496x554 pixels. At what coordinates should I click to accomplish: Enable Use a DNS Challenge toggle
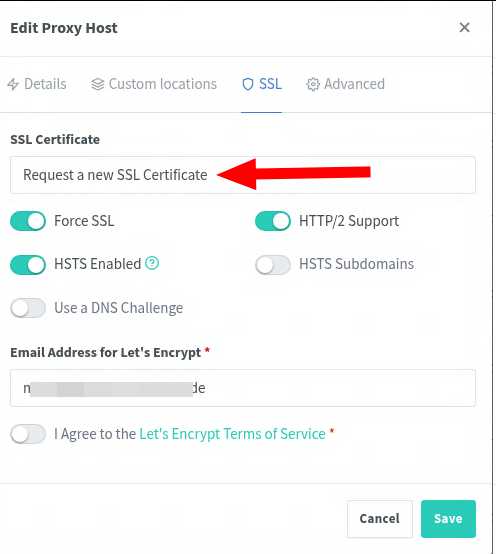pyautogui.click(x=28, y=308)
